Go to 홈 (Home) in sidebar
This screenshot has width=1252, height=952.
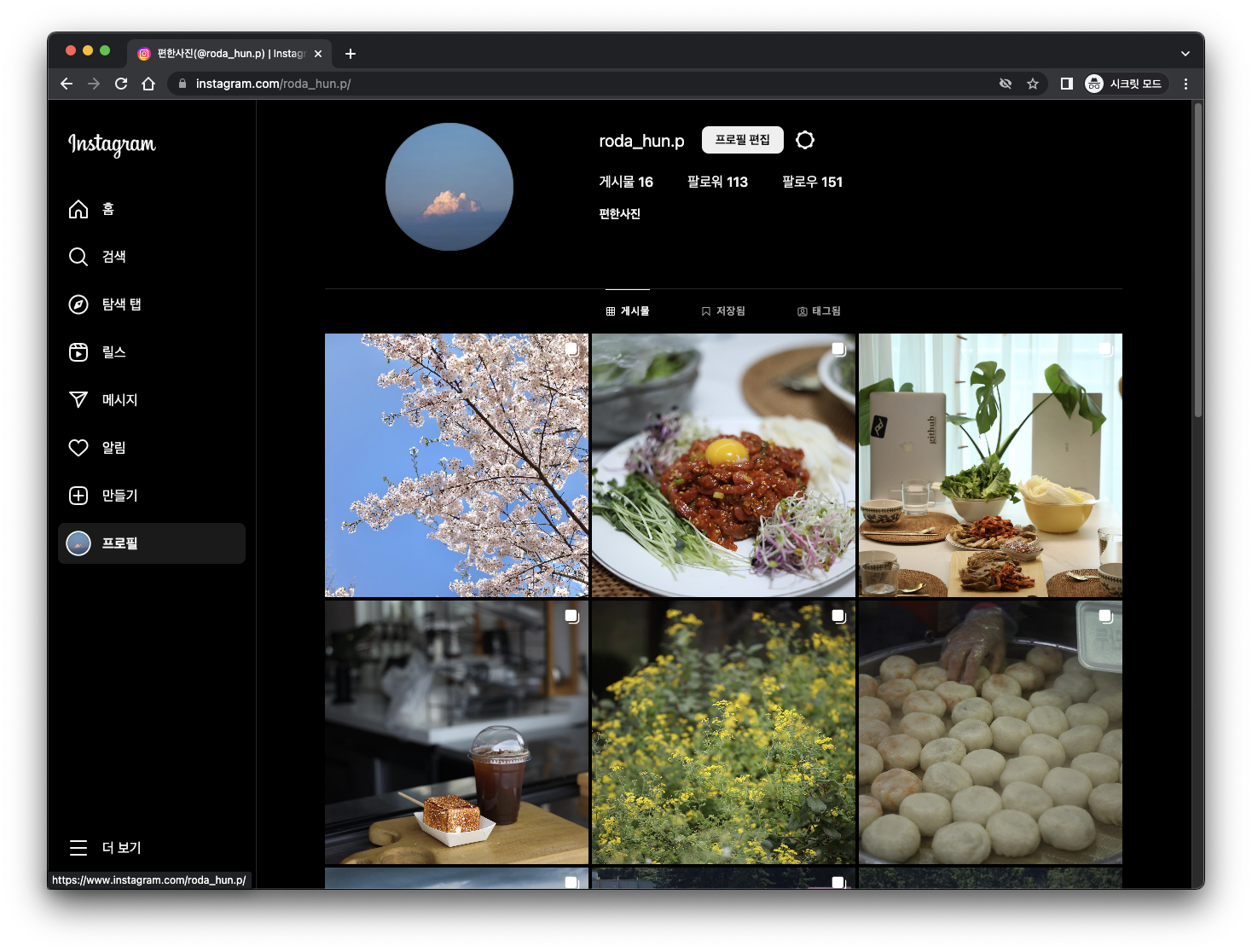tap(152, 209)
